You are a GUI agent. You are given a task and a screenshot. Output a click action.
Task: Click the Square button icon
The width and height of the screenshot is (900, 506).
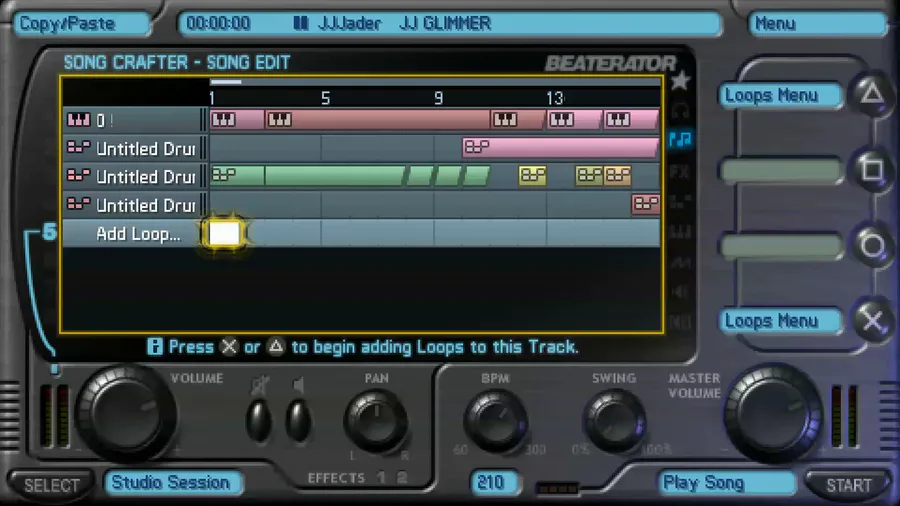click(x=872, y=169)
